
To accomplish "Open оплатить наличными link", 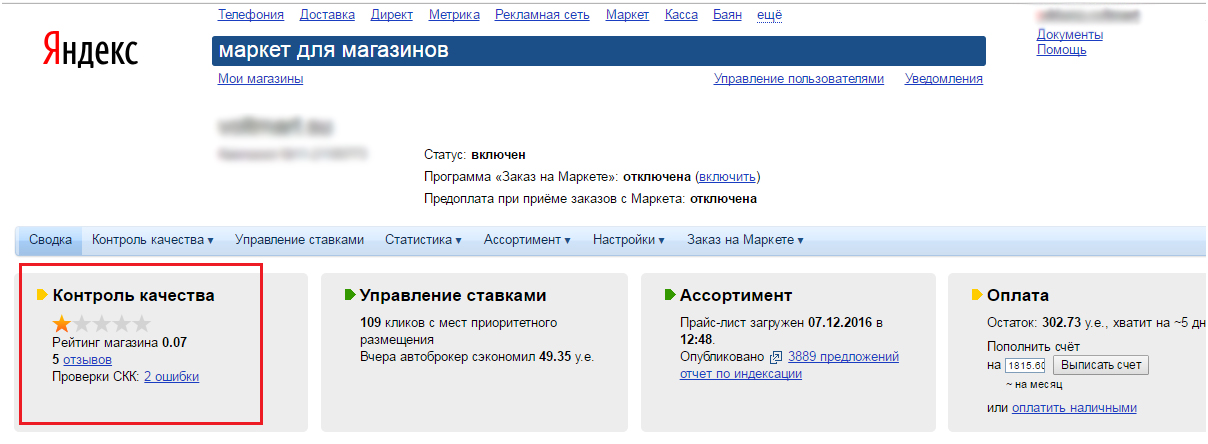I will pyautogui.click(x=1074, y=408).
